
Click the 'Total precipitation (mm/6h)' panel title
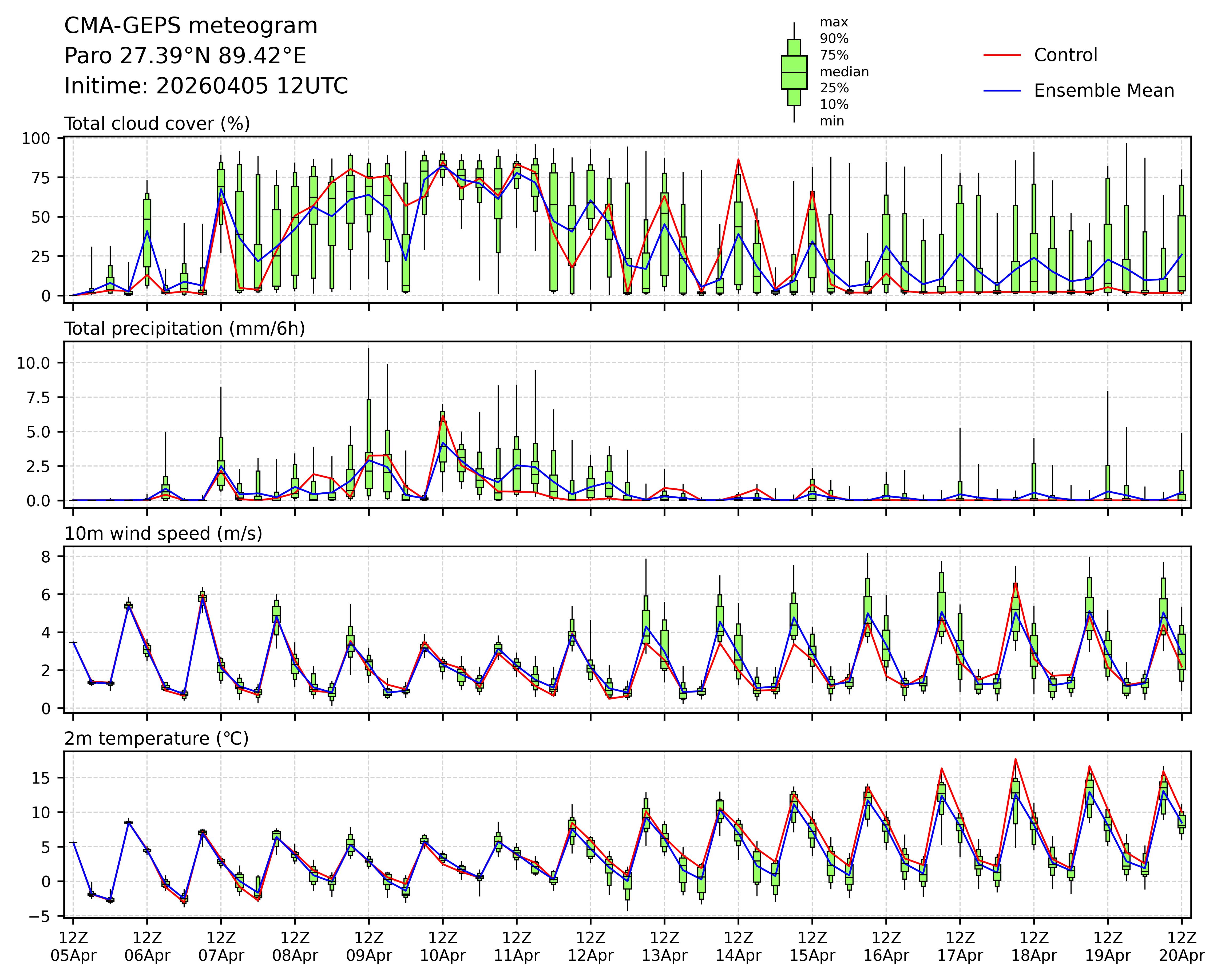click(185, 329)
